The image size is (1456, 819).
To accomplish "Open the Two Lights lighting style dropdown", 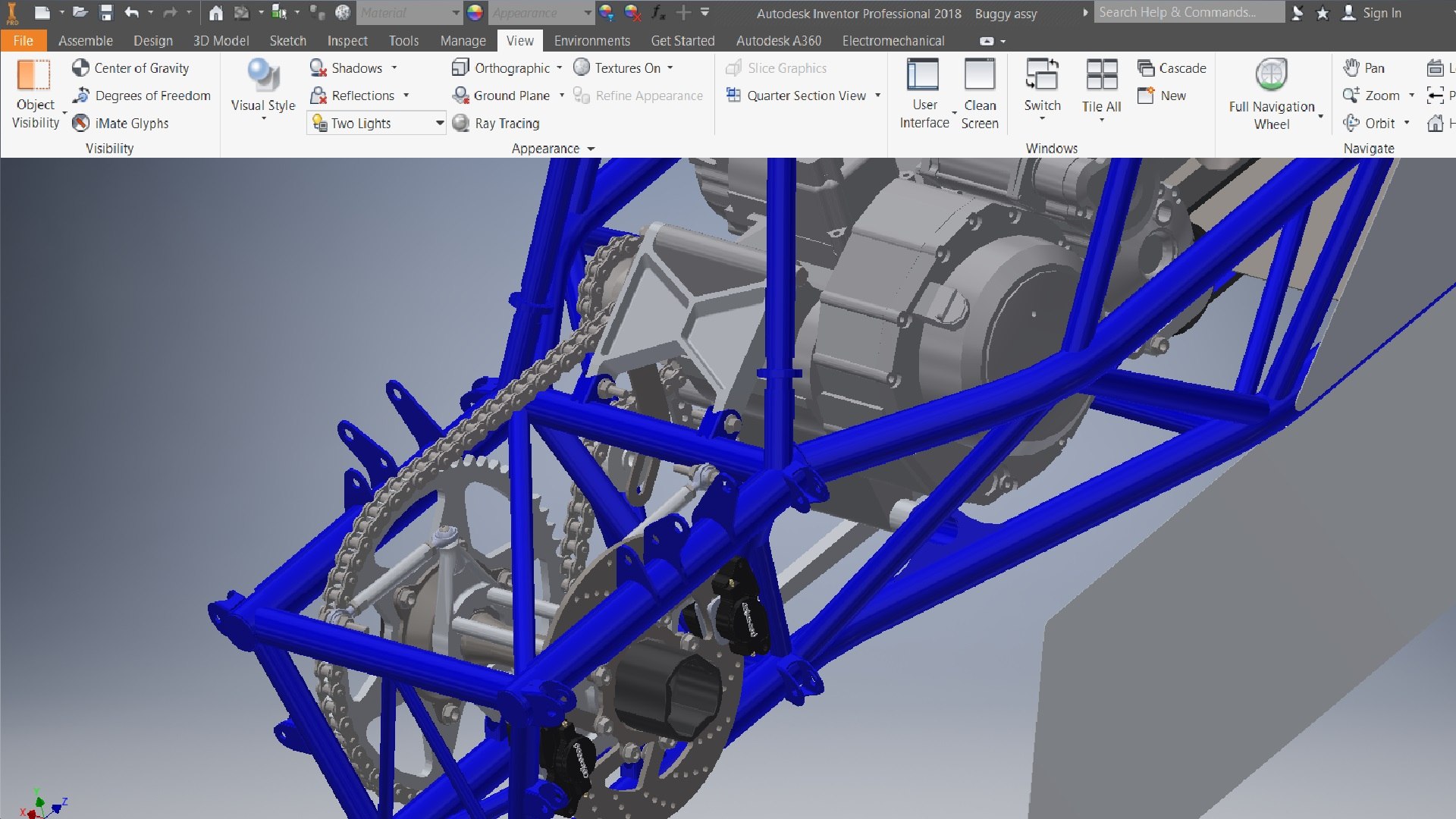I will tap(376, 123).
